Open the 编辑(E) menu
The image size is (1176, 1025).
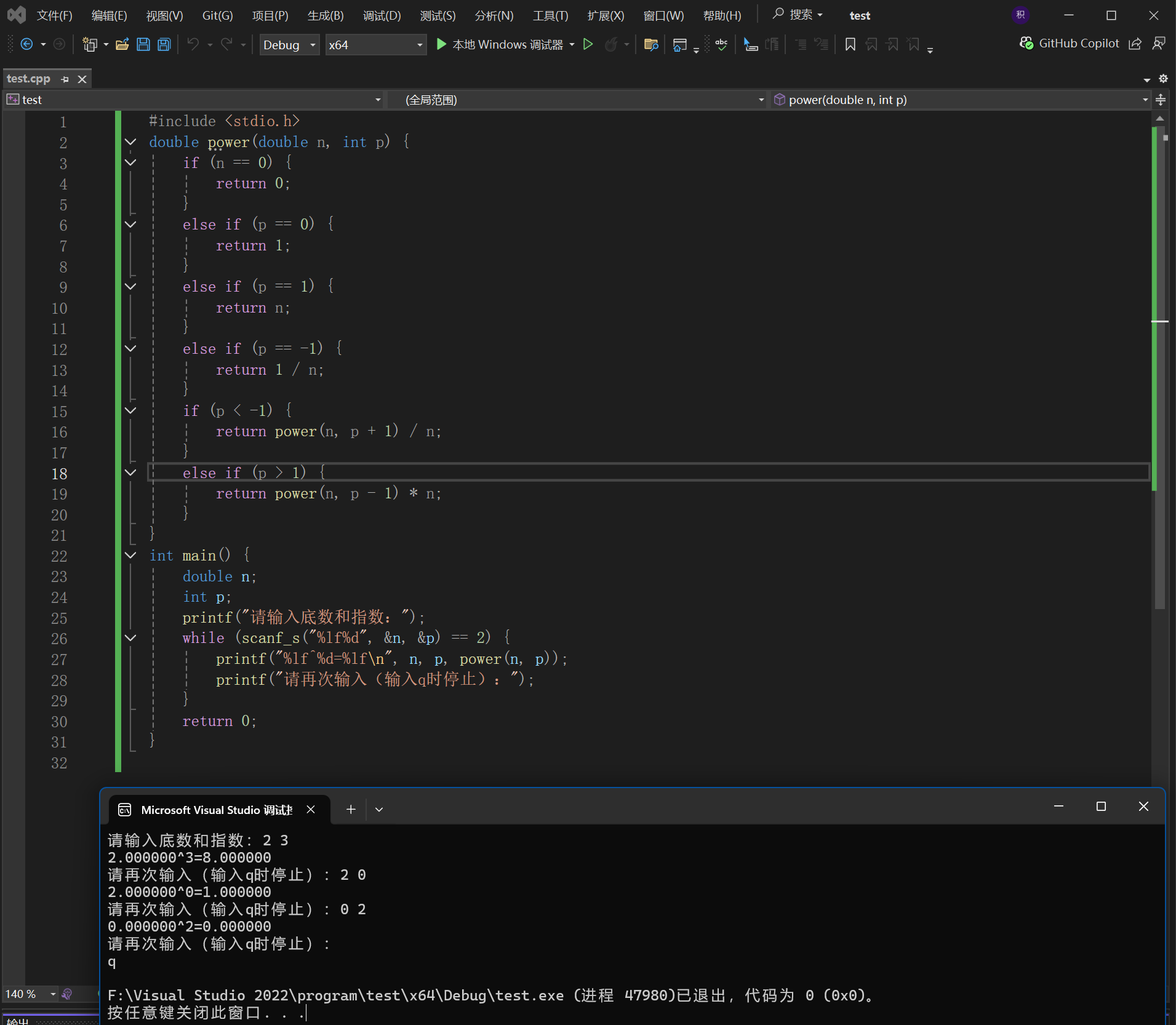(x=110, y=15)
